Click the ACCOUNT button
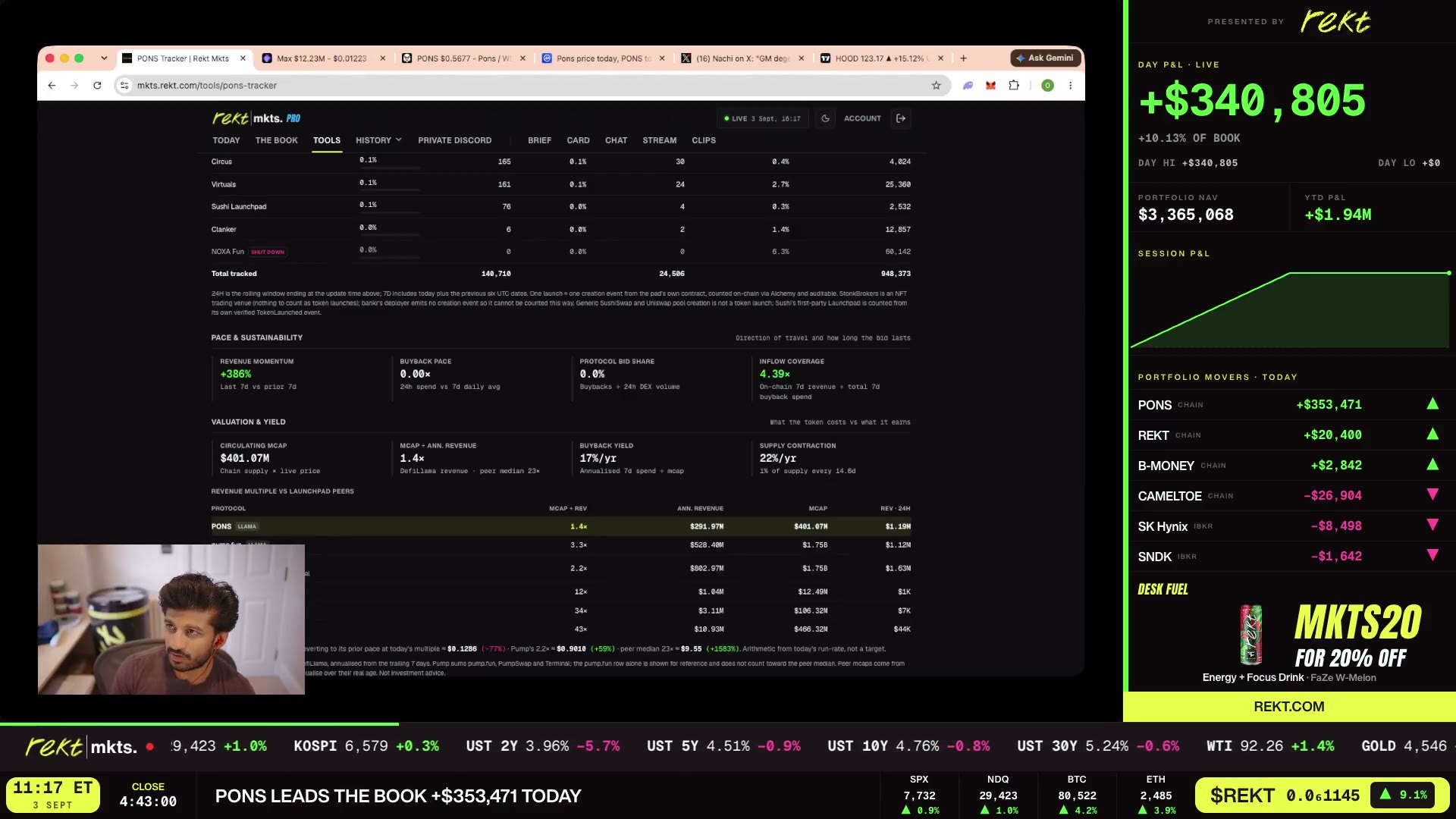Image resolution: width=1456 pixels, height=819 pixels. [862, 118]
